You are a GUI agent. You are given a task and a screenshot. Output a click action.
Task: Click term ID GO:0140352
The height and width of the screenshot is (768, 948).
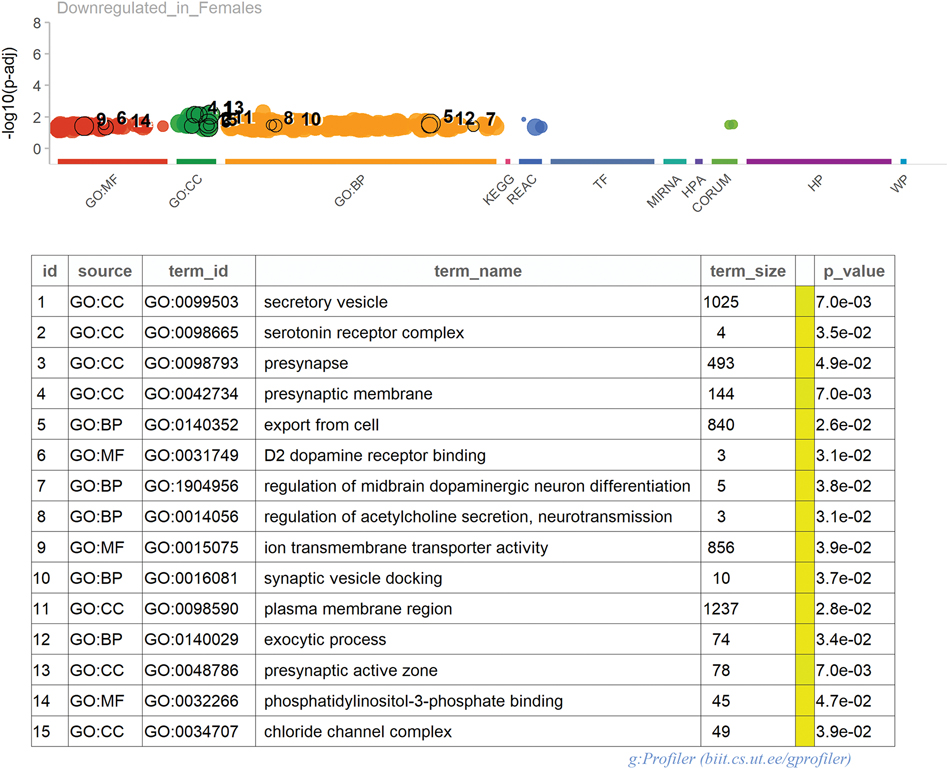[x=191, y=425]
